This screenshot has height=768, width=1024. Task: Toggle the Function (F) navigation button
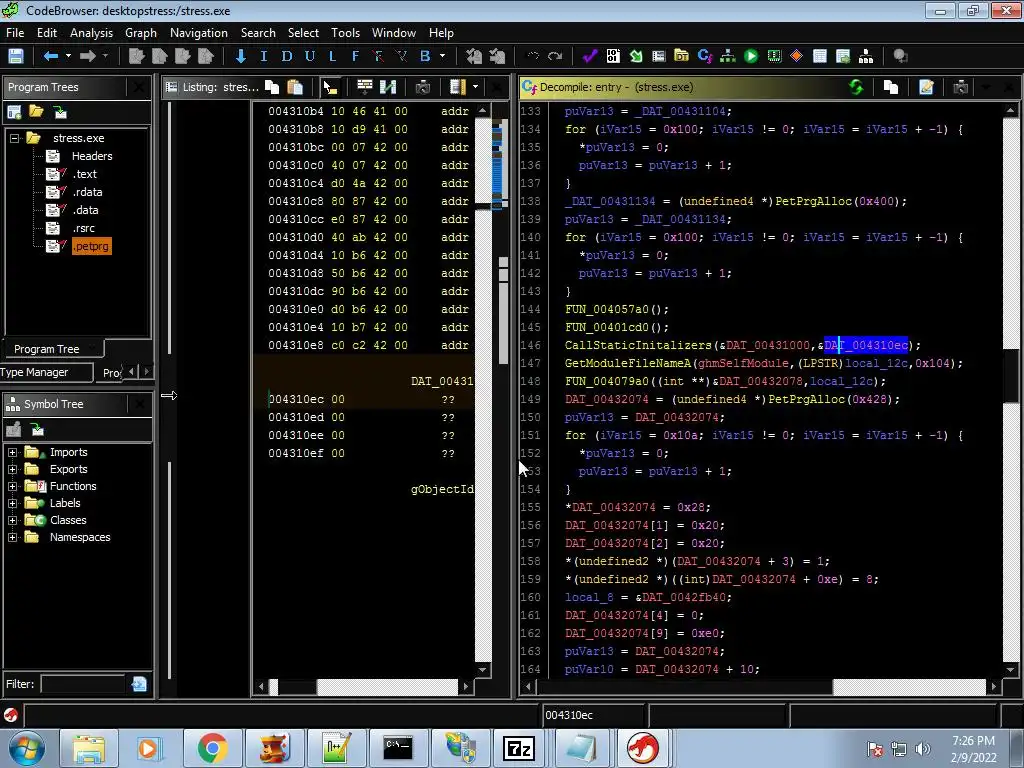[355, 56]
